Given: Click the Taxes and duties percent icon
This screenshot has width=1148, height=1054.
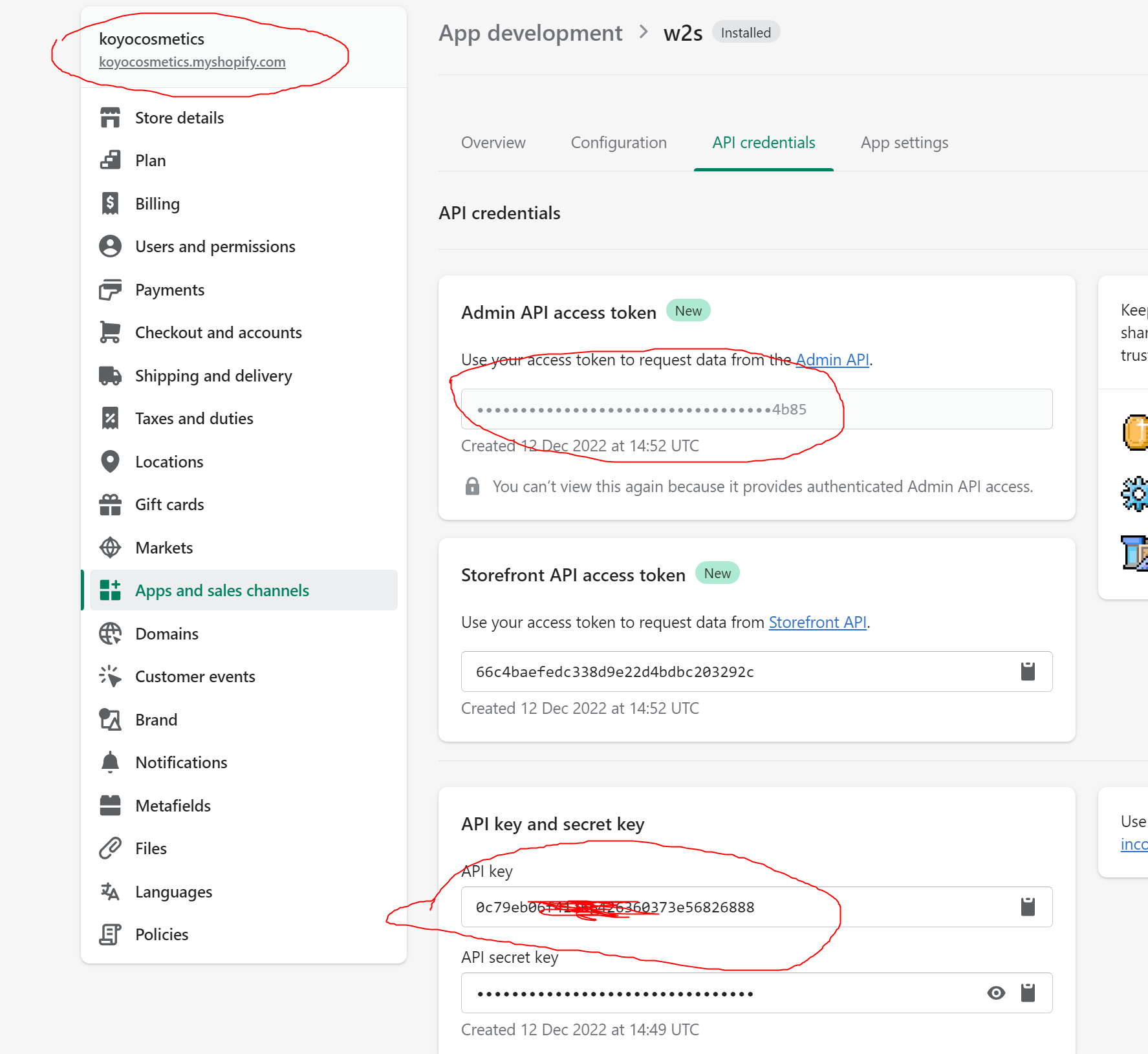Looking at the screenshot, I should click(x=110, y=418).
